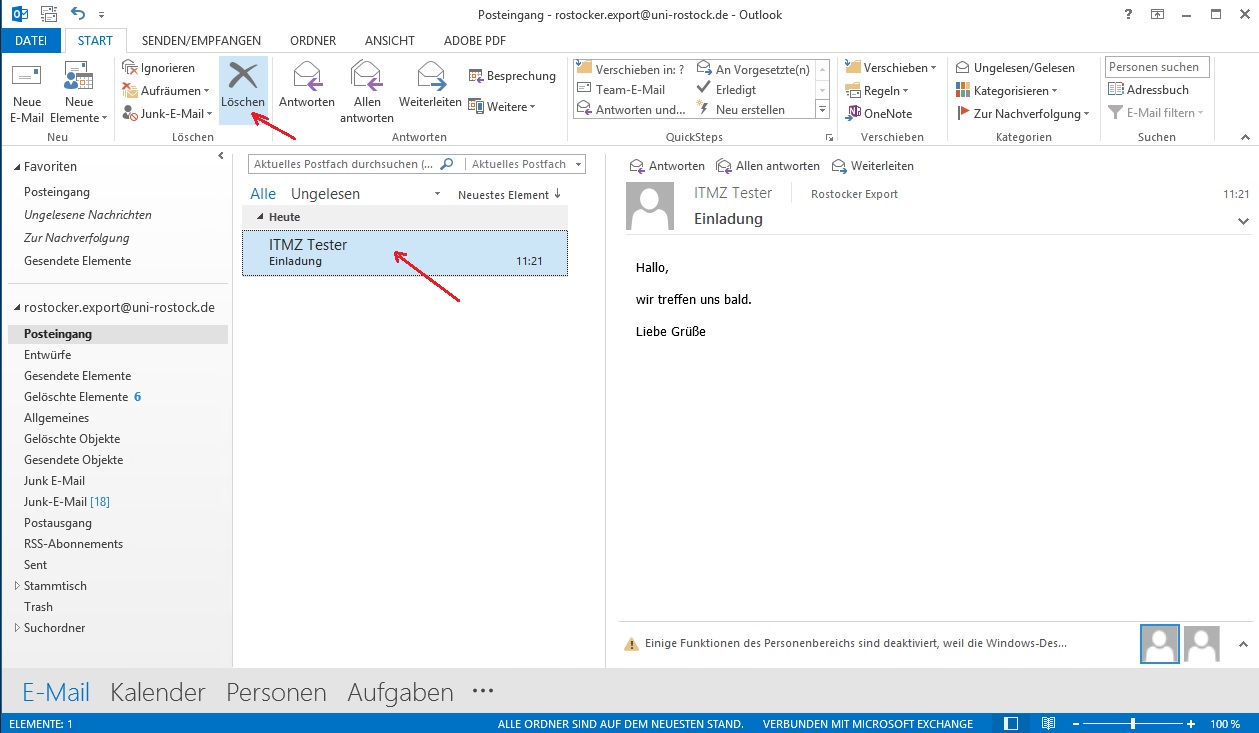This screenshot has height=733, width=1259.
Task: Click the Personen suchen field
Action: coord(1157,67)
